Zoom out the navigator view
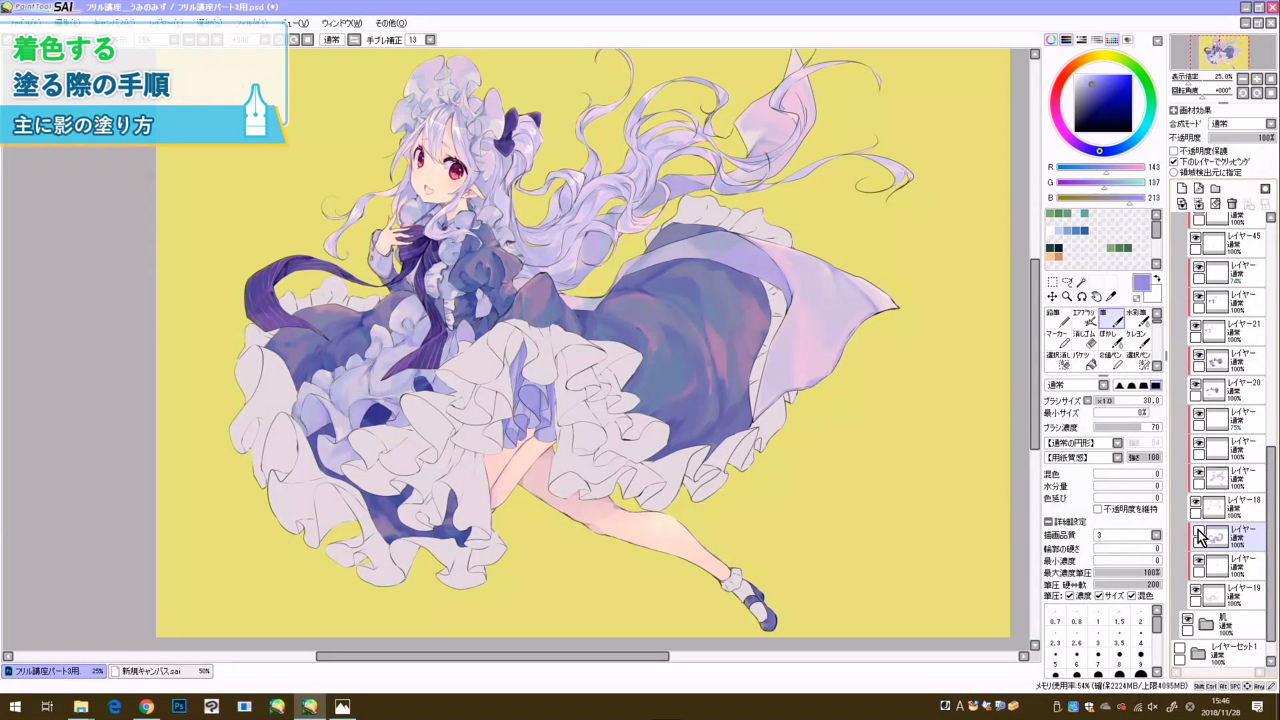The width and height of the screenshot is (1280, 720). (1243, 77)
